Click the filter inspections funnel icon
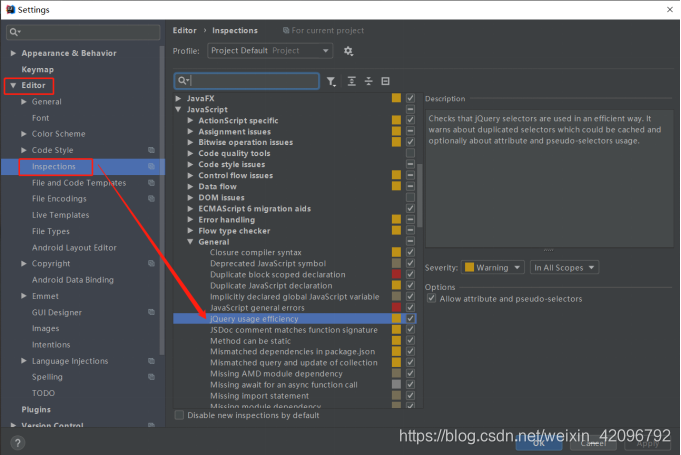 tap(331, 81)
